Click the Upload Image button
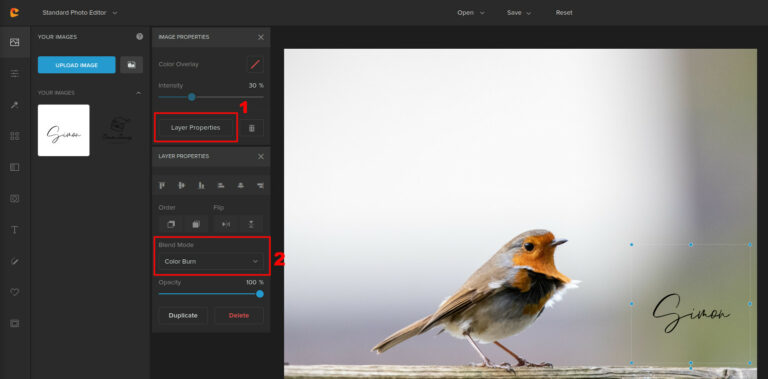This screenshot has width=768, height=379. (x=76, y=65)
